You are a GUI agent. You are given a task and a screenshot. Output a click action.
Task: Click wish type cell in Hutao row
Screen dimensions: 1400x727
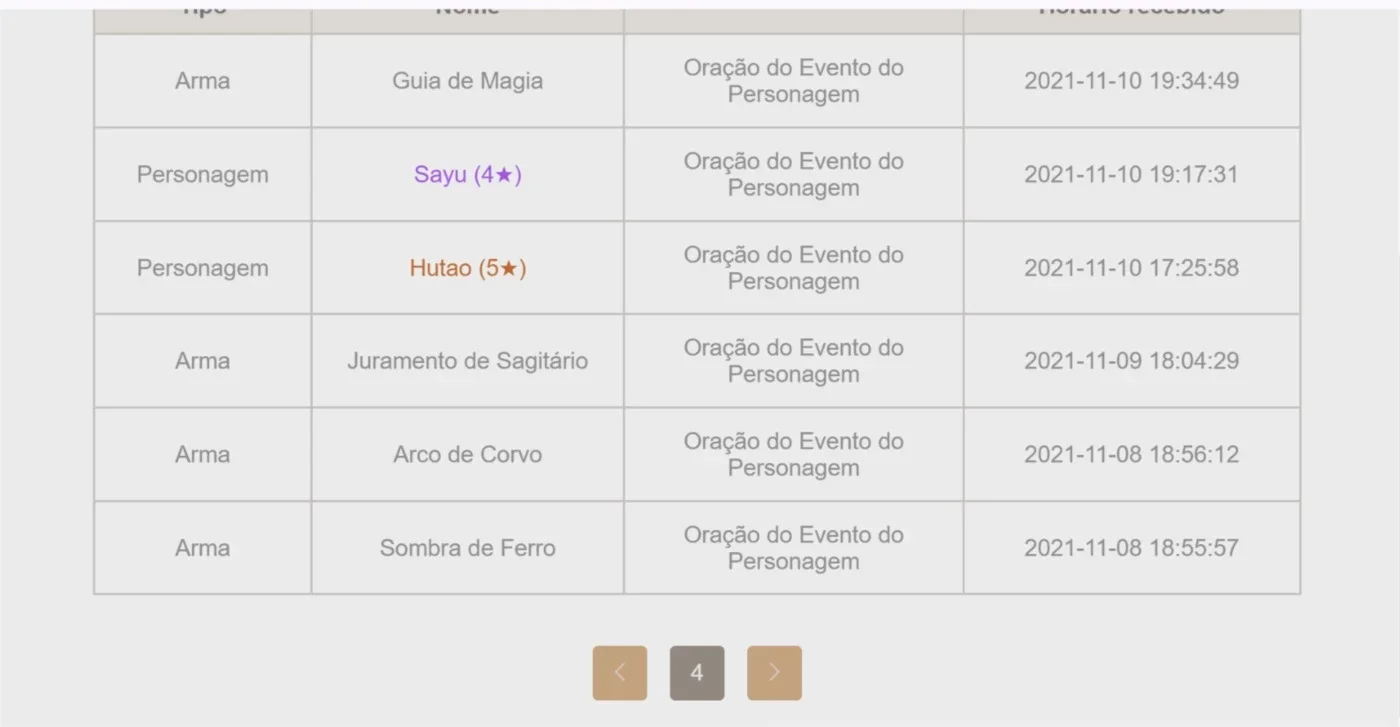tap(794, 268)
